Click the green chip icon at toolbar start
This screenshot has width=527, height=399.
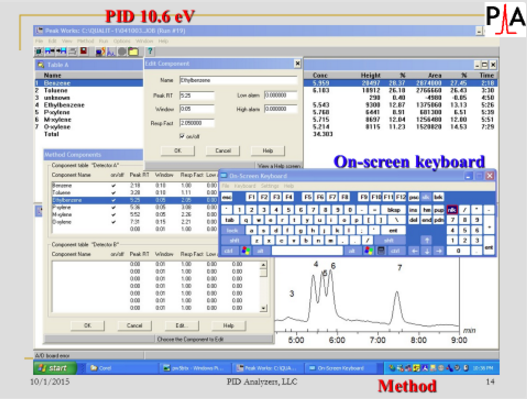click(x=39, y=51)
